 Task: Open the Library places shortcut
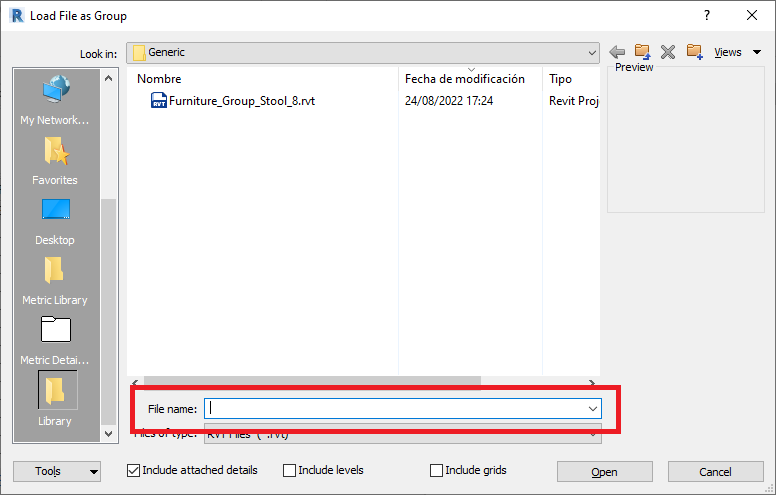pyautogui.click(x=55, y=400)
